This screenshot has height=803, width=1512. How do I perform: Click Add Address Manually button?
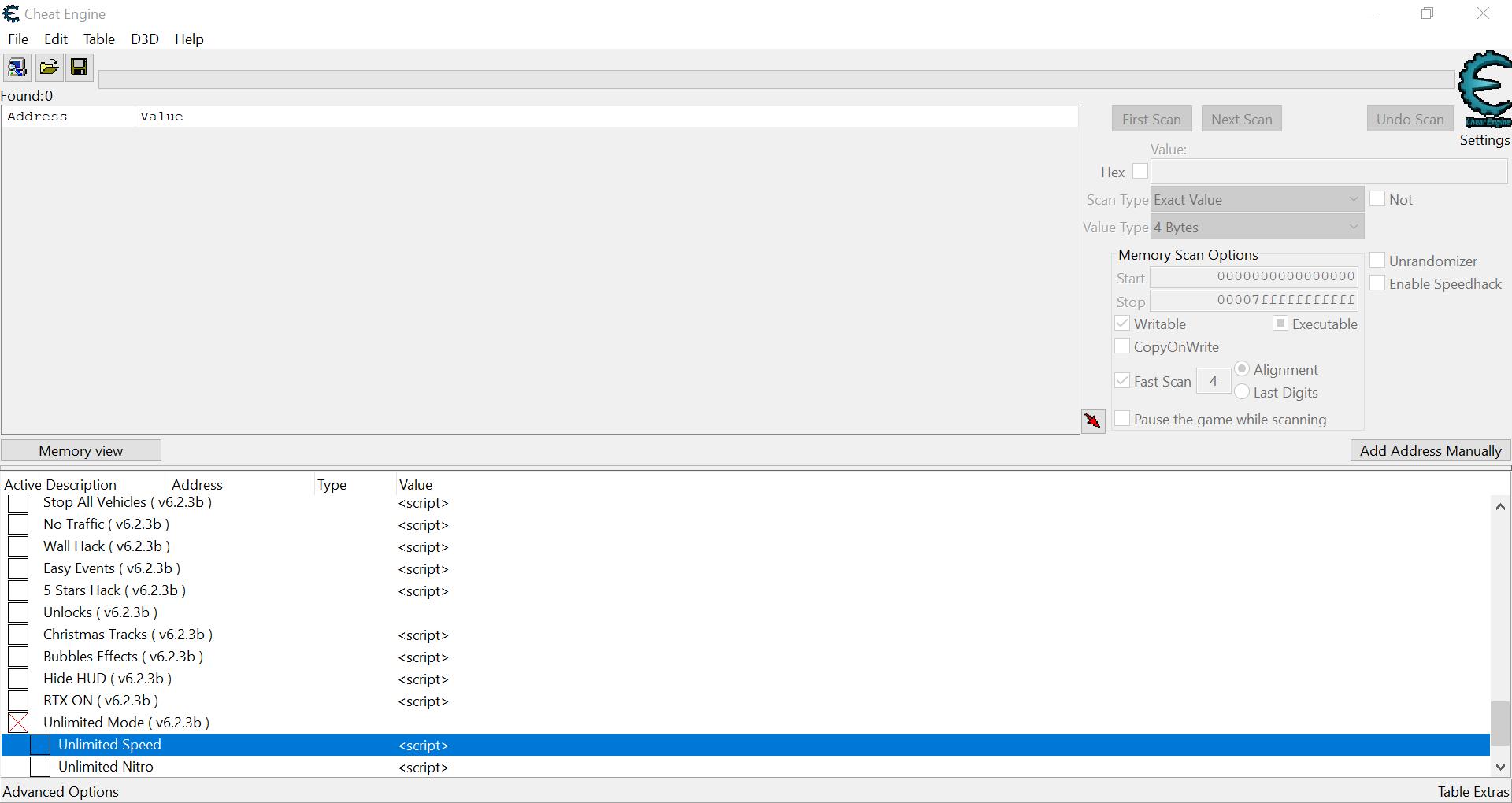1430,451
